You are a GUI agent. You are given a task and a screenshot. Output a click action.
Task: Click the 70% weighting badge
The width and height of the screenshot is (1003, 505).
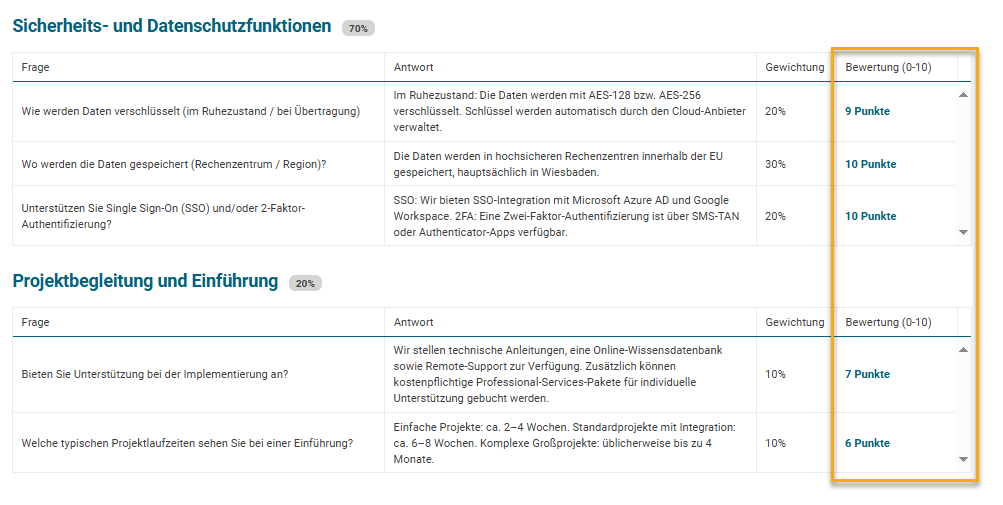(x=358, y=29)
